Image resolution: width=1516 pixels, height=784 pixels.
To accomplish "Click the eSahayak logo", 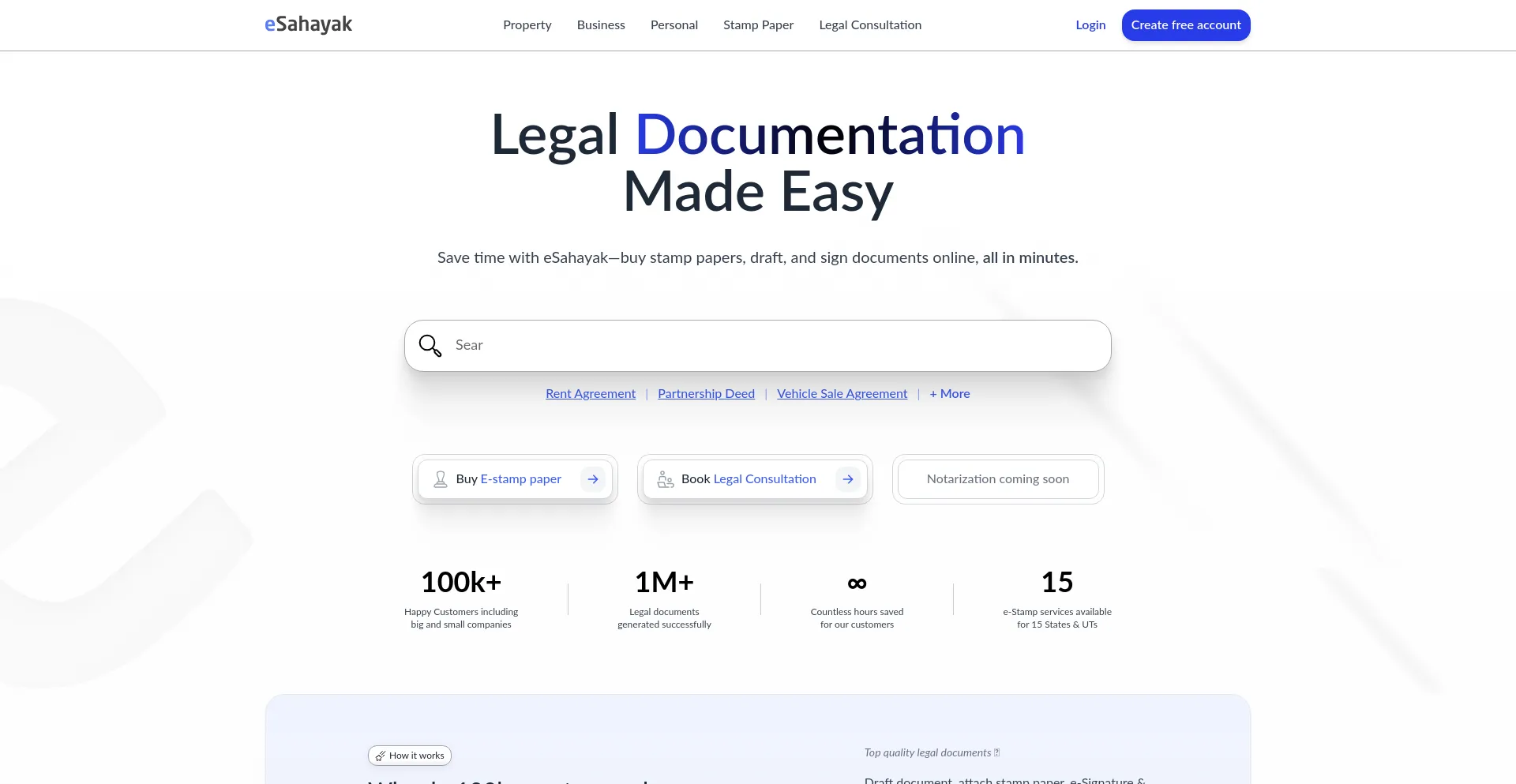I will [x=308, y=24].
